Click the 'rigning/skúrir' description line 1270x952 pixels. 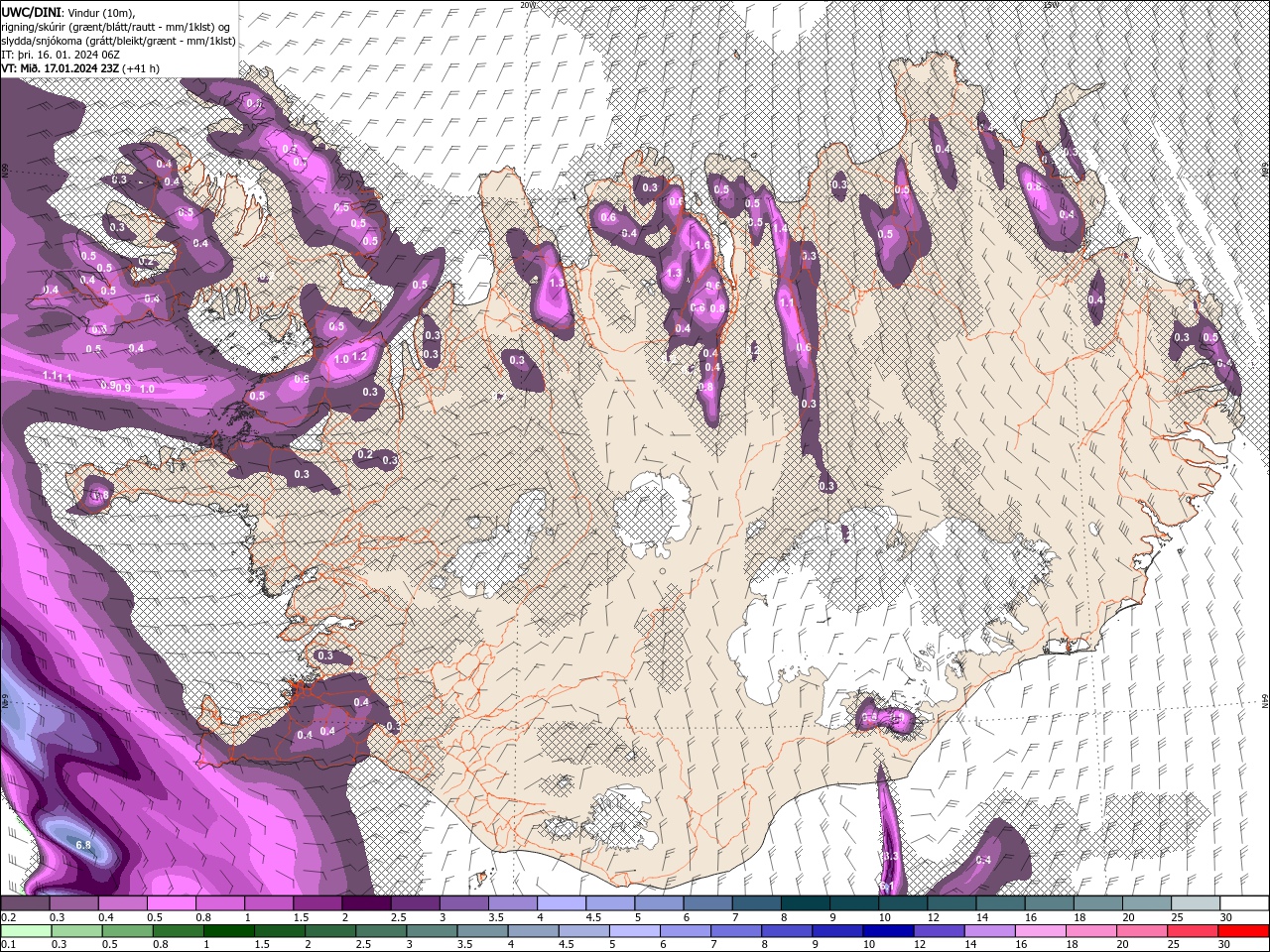tap(117, 27)
